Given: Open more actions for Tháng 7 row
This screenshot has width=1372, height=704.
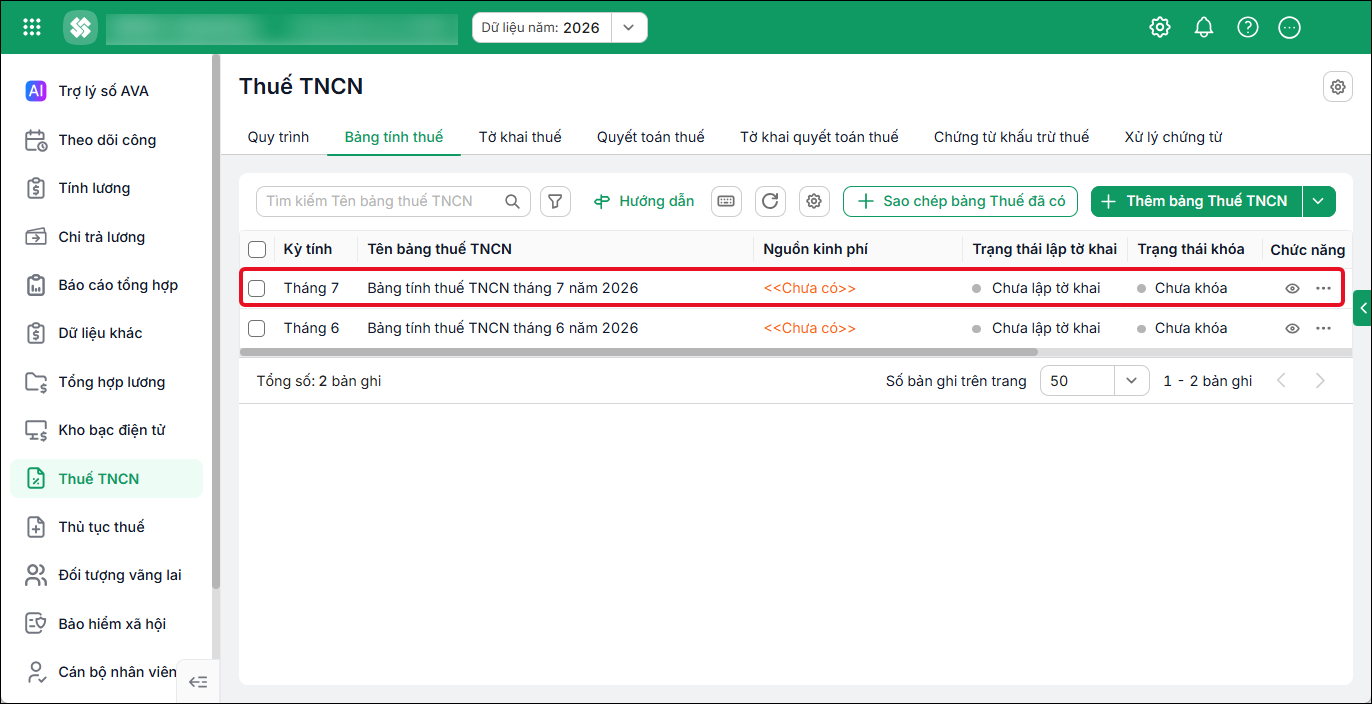Looking at the screenshot, I should point(1324,288).
